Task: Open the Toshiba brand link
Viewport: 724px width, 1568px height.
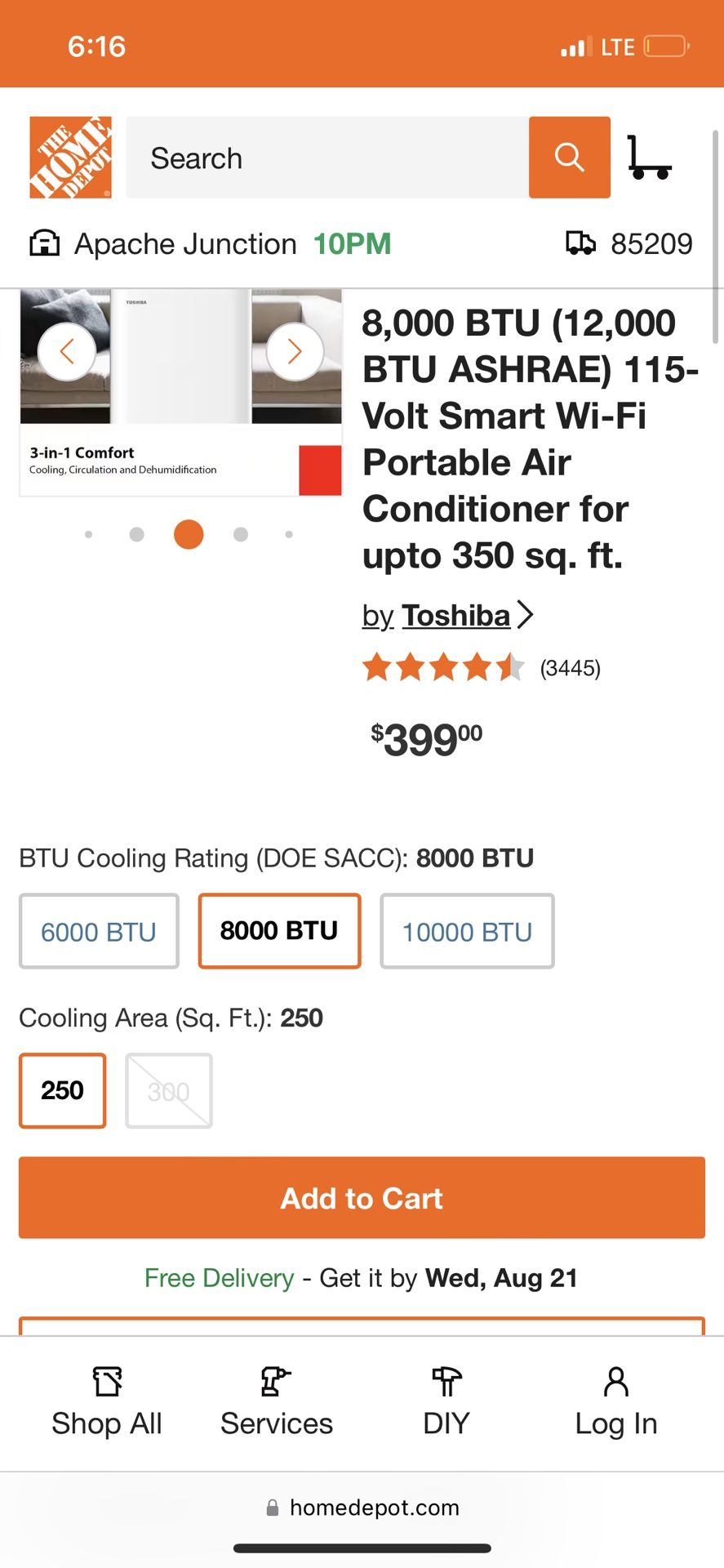Action: (455, 616)
